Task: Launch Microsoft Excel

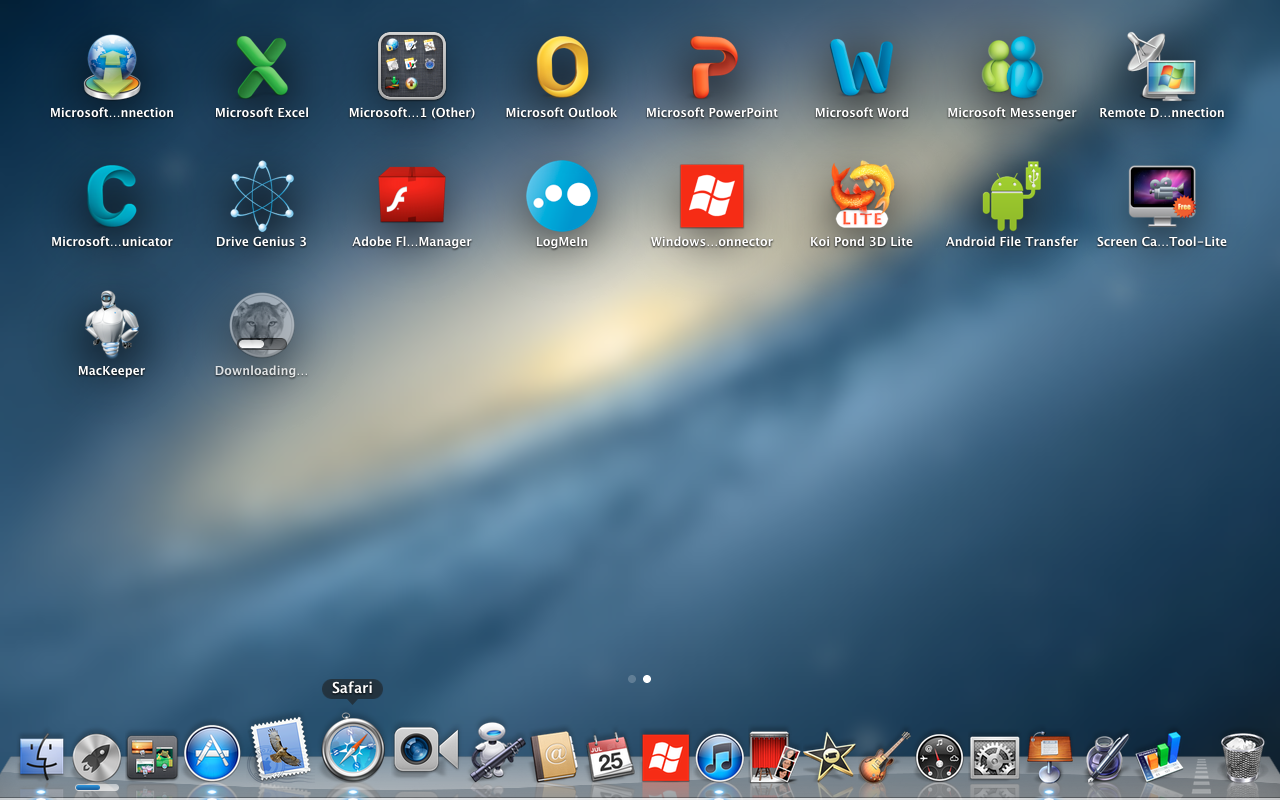Action: coord(262,67)
